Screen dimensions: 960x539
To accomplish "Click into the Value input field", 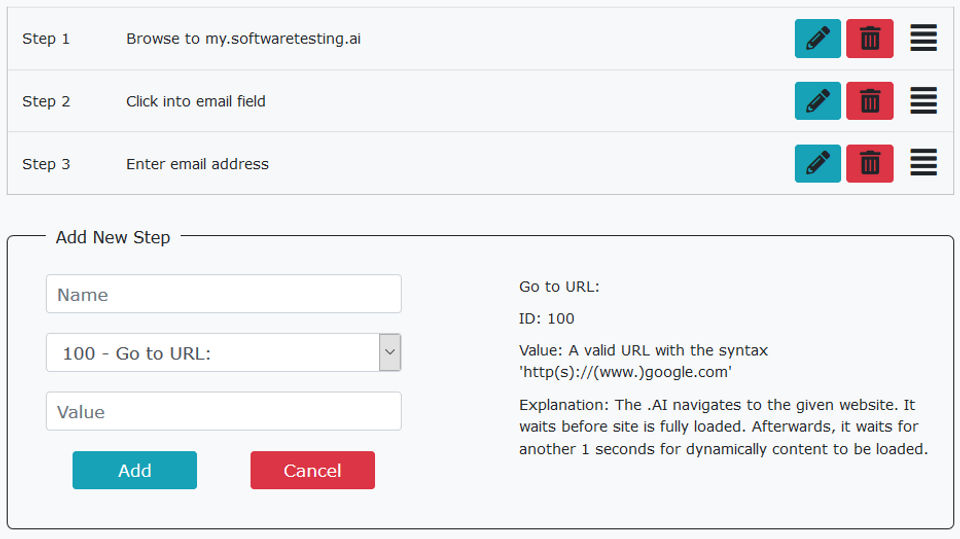I will tap(223, 412).
